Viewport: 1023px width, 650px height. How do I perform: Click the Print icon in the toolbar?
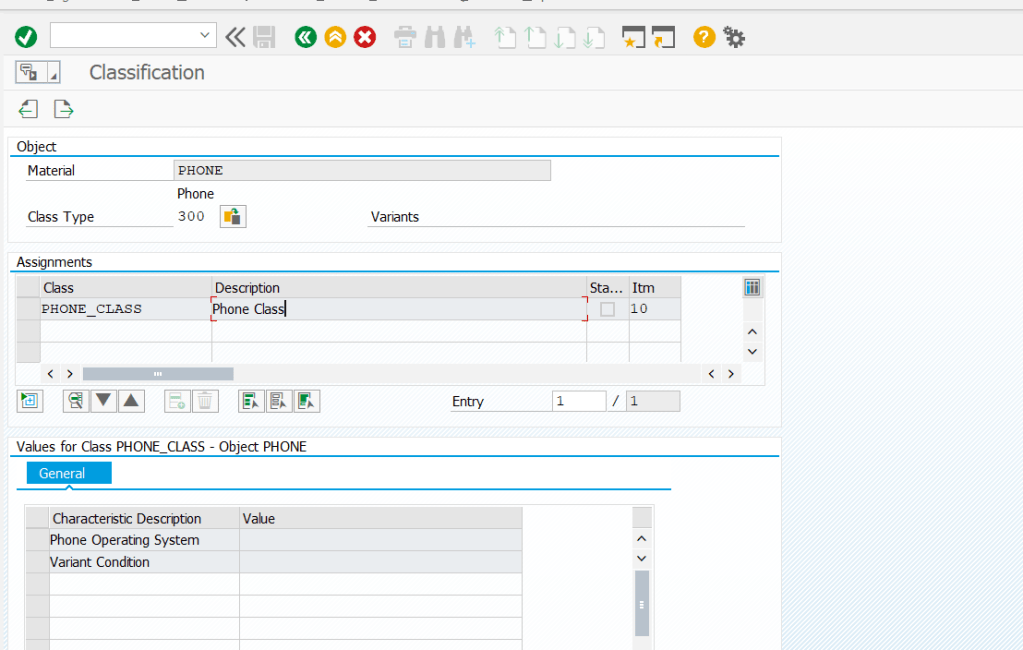pyautogui.click(x=405, y=36)
